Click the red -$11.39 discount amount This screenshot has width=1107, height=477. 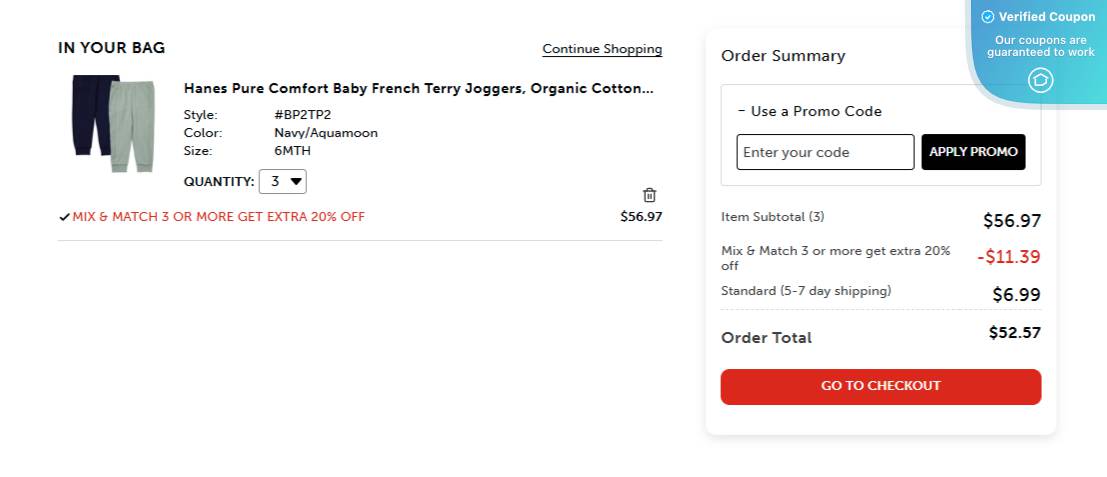(1008, 257)
